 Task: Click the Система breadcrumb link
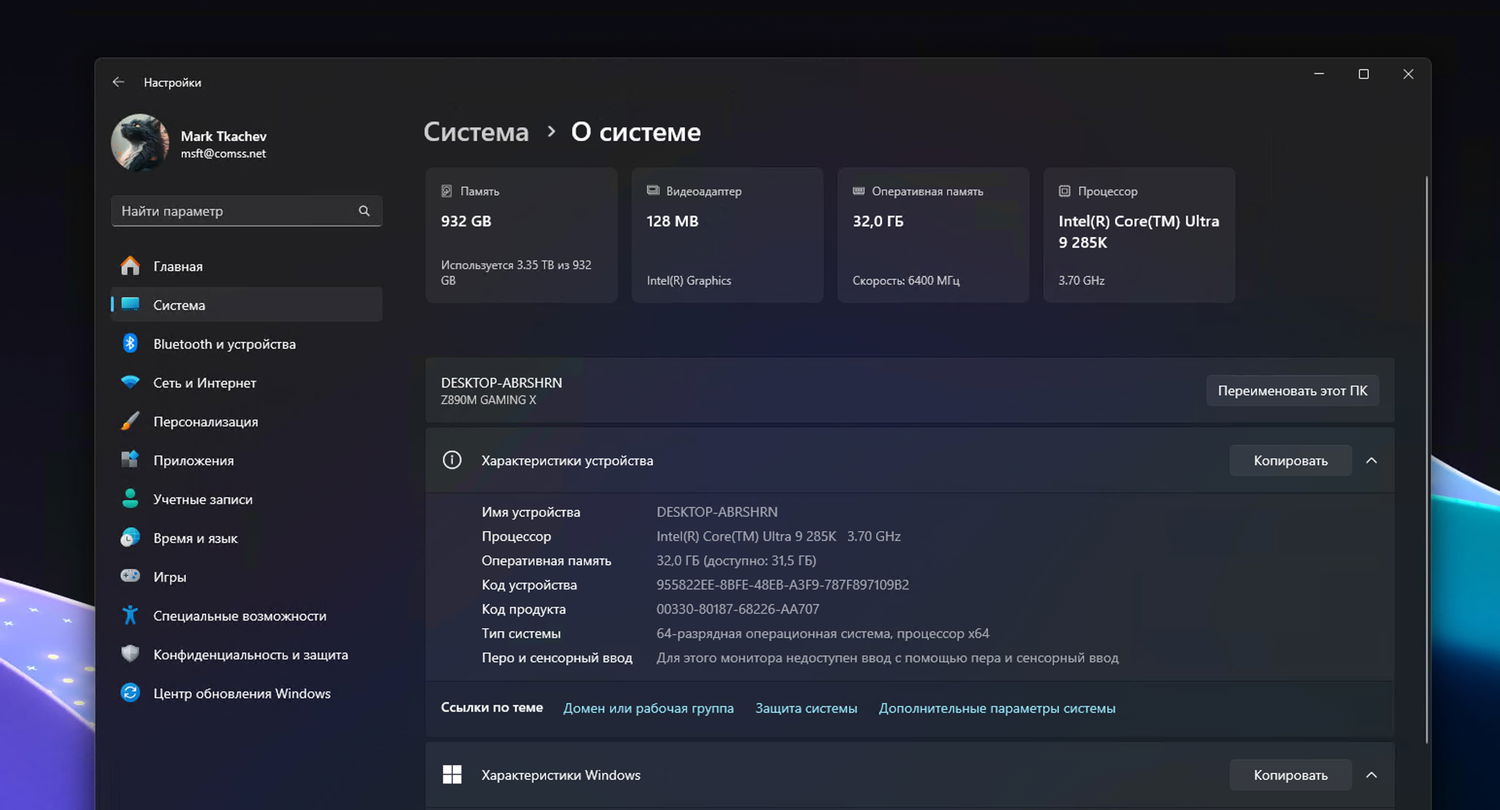(x=476, y=132)
